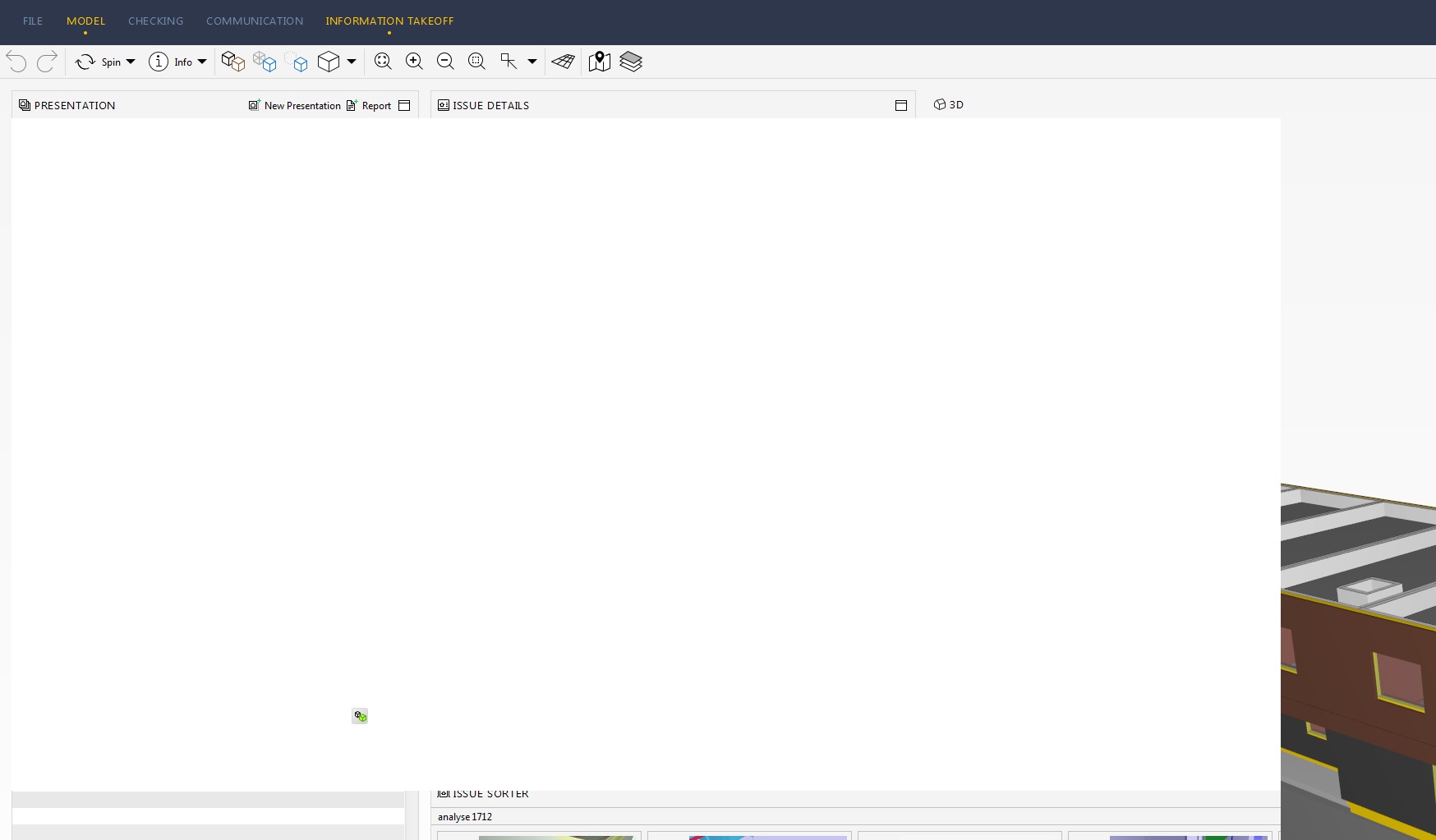The image size is (1436, 840).
Task: Open the cube view dropdown arrow
Action: pos(352,62)
